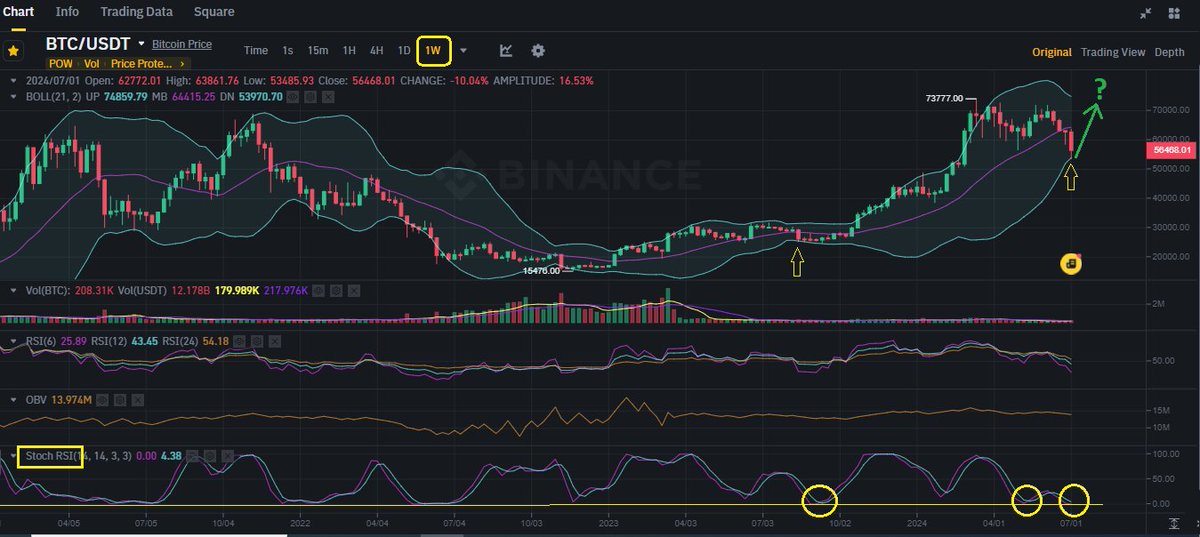Select the 1W interval
This screenshot has height=537, width=1200.
click(x=433, y=50)
